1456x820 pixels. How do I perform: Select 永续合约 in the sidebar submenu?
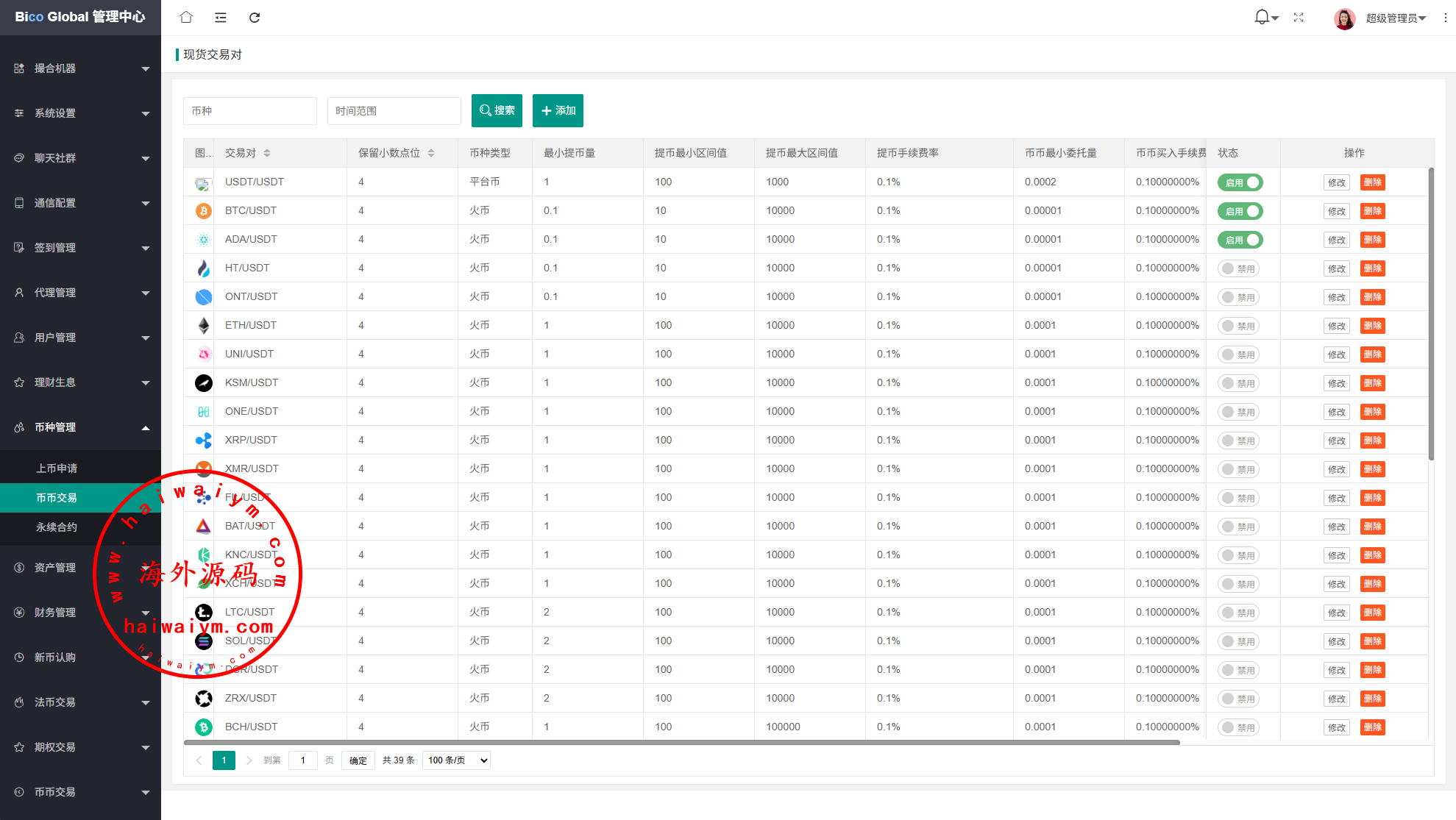tap(57, 527)
